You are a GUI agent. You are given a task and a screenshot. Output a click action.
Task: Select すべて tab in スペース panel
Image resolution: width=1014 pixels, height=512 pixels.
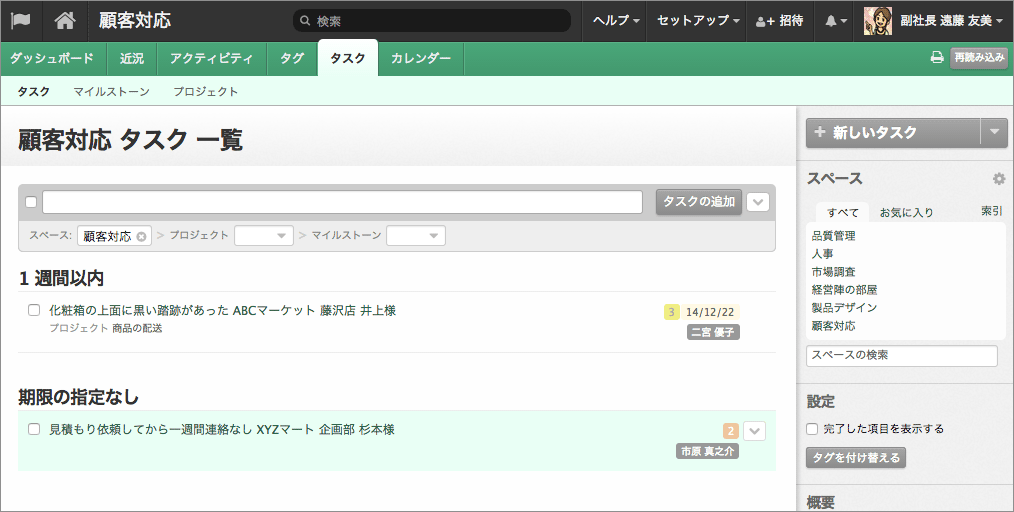[x=843, y=212]
